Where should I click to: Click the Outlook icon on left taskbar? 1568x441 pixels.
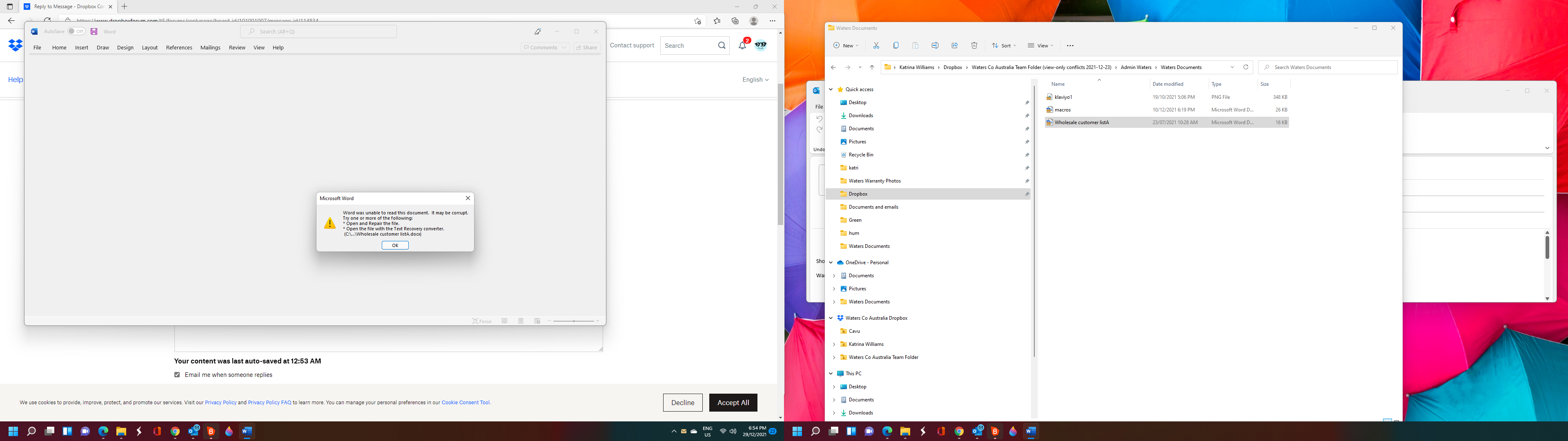(194, 431)
